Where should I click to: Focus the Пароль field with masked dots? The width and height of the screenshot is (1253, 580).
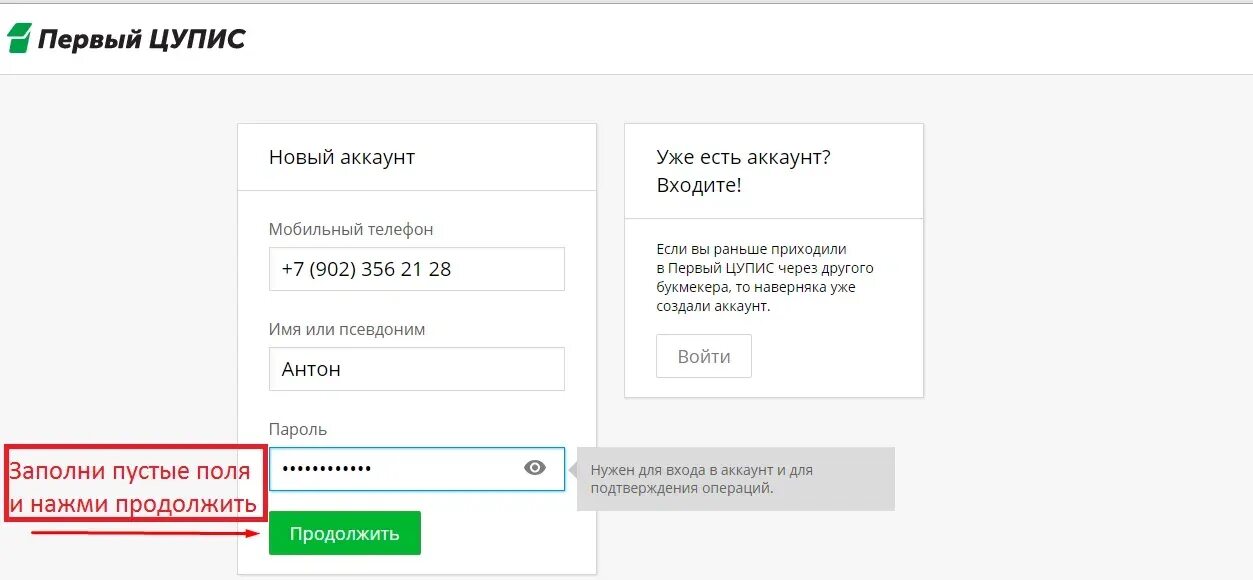click(416, 468)
